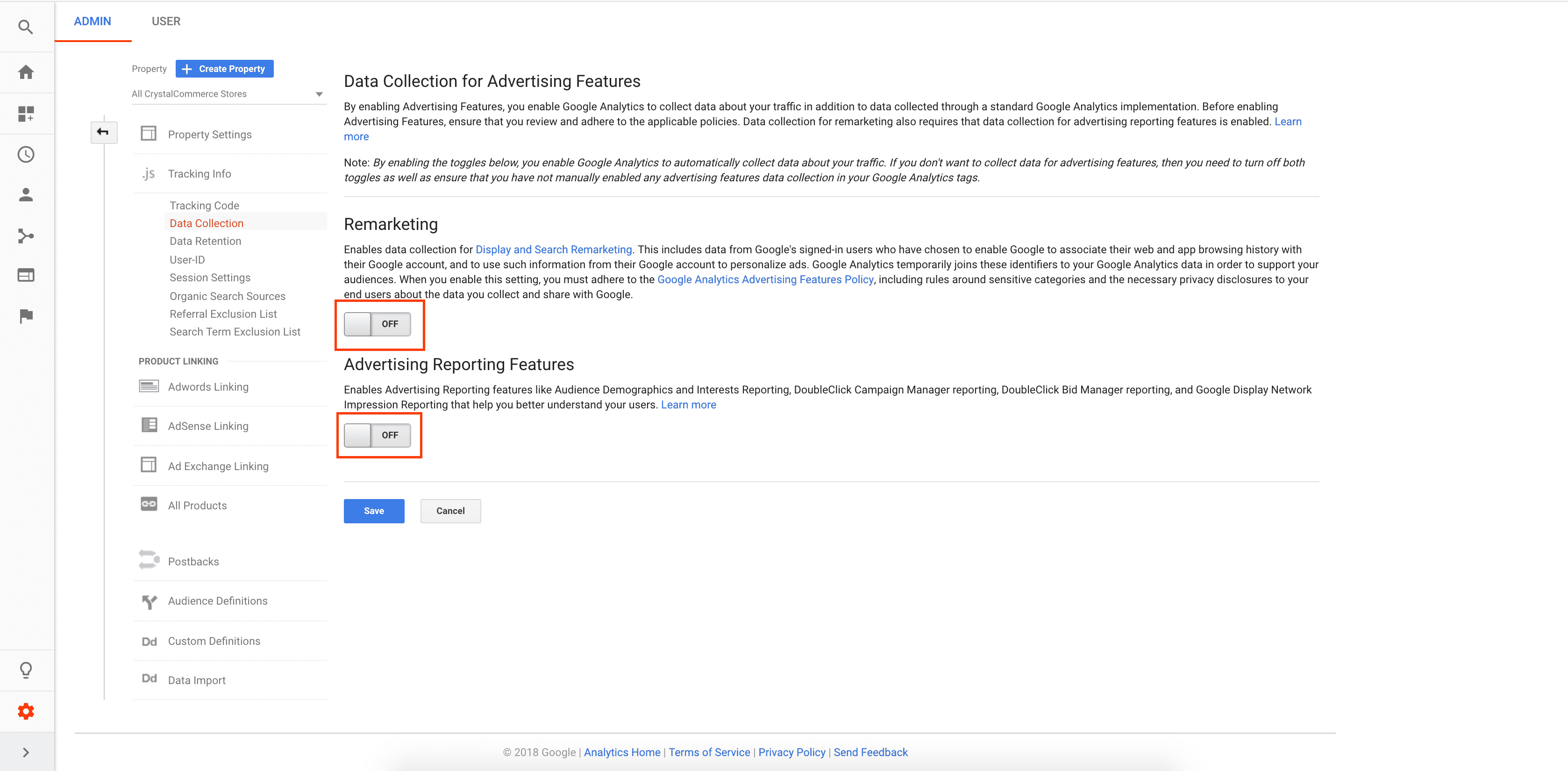Click Adwords Linking icon
Viewport: 1568px width, 771px height.
(149, 386)
